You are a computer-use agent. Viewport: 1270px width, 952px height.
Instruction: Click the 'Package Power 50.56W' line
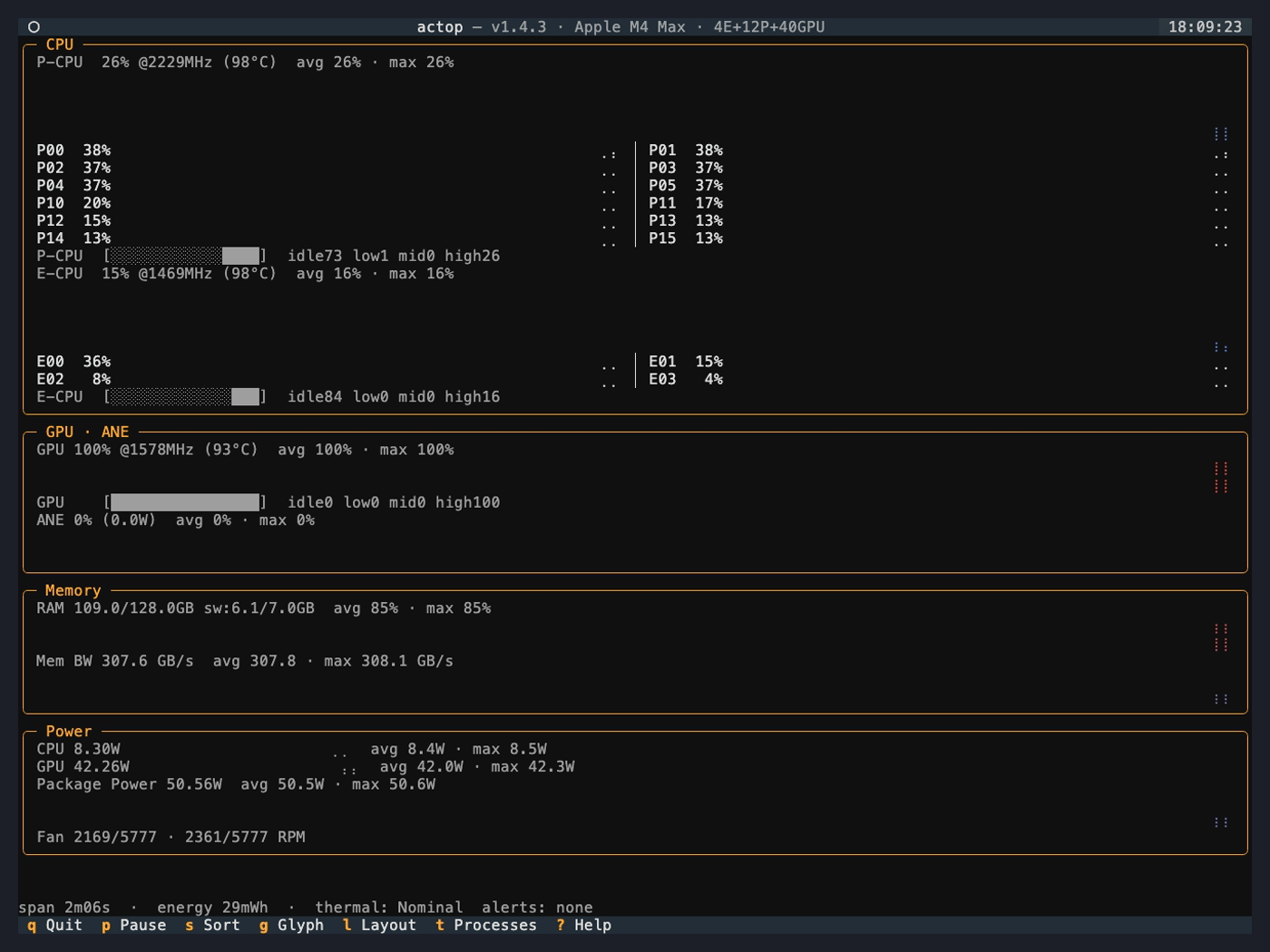tap(236, 784)
